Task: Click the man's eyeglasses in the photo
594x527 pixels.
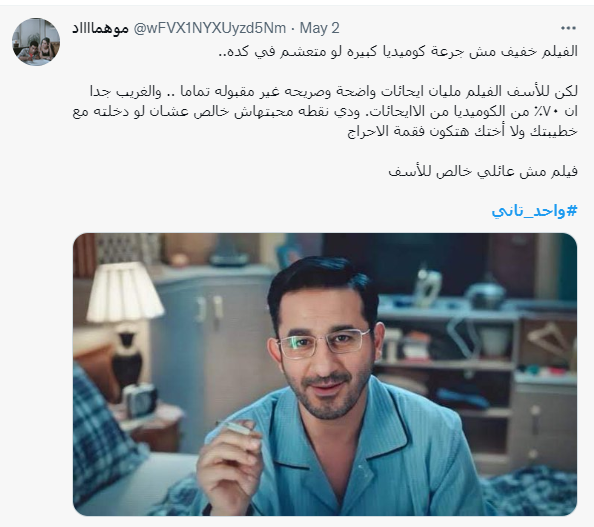Action: pos(323,344)
